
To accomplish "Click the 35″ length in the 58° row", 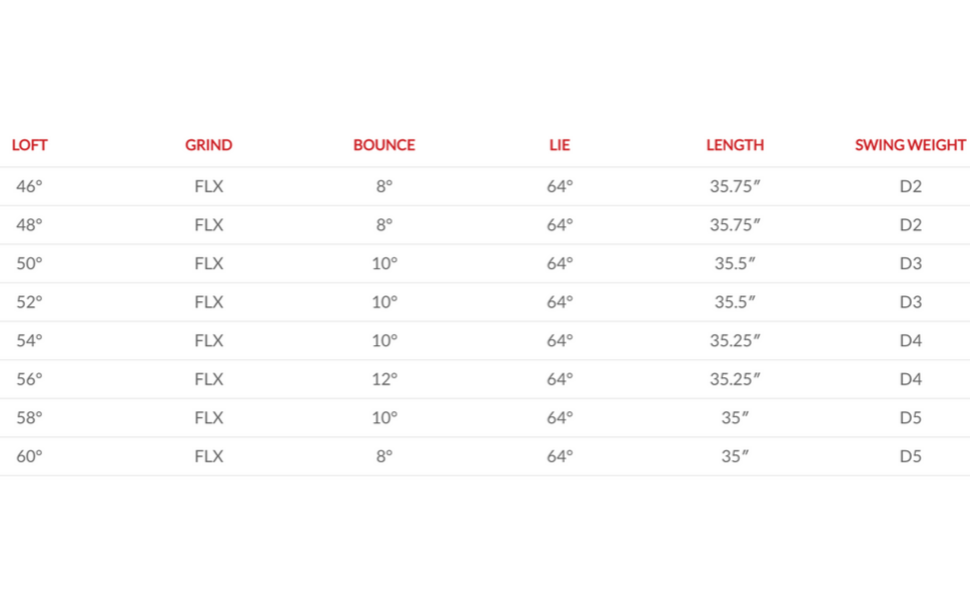I will point(735,418).
